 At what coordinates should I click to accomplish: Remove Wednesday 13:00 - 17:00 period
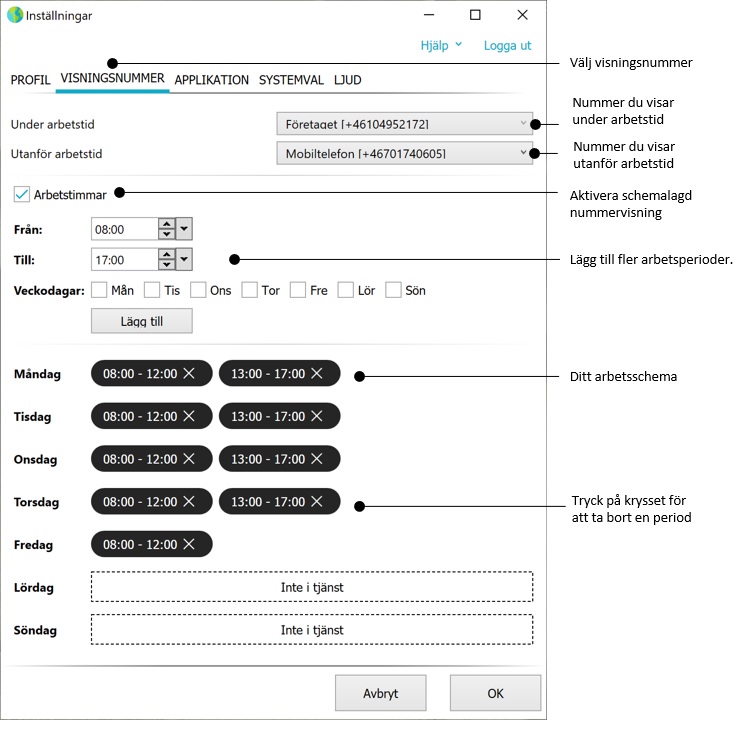coord(317,459)
